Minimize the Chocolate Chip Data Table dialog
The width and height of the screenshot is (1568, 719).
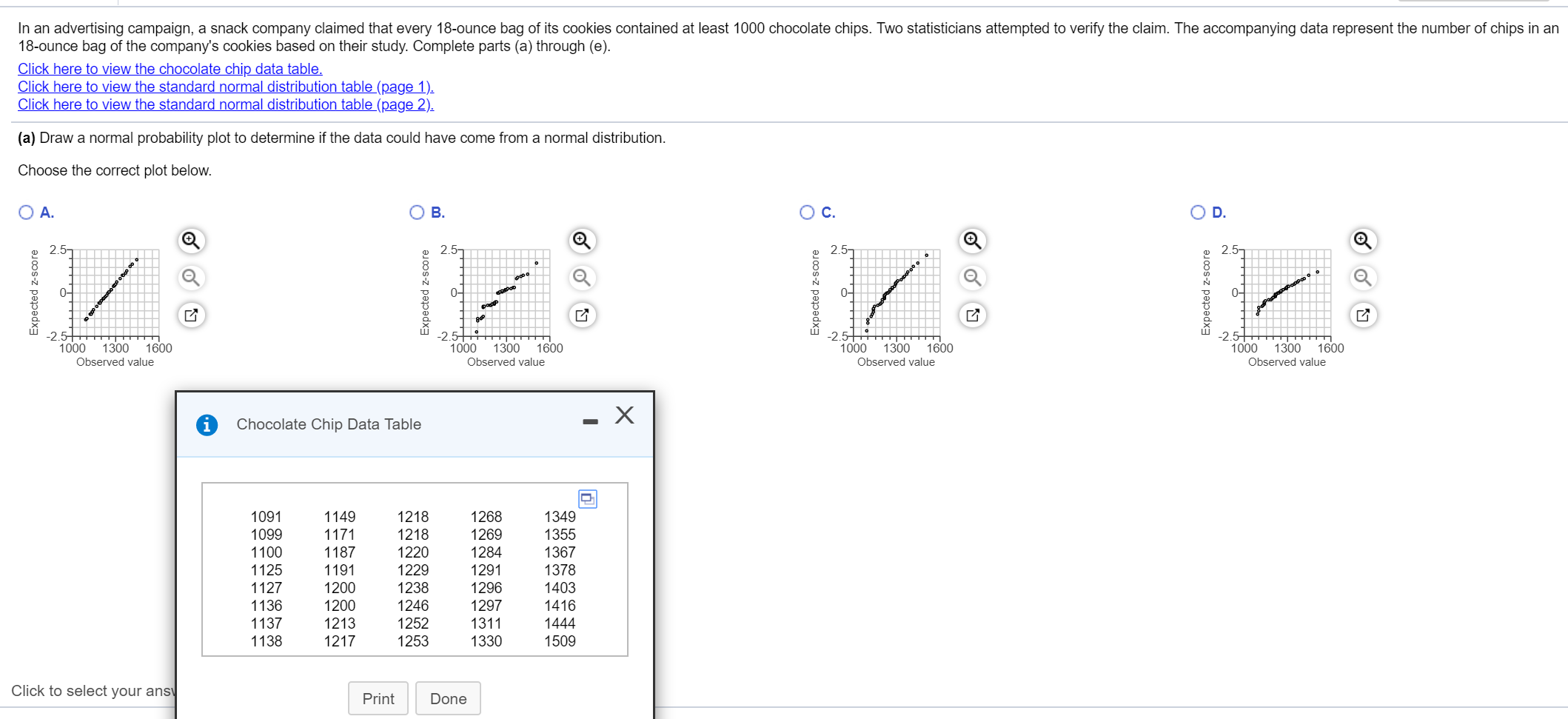pos(590,422)
